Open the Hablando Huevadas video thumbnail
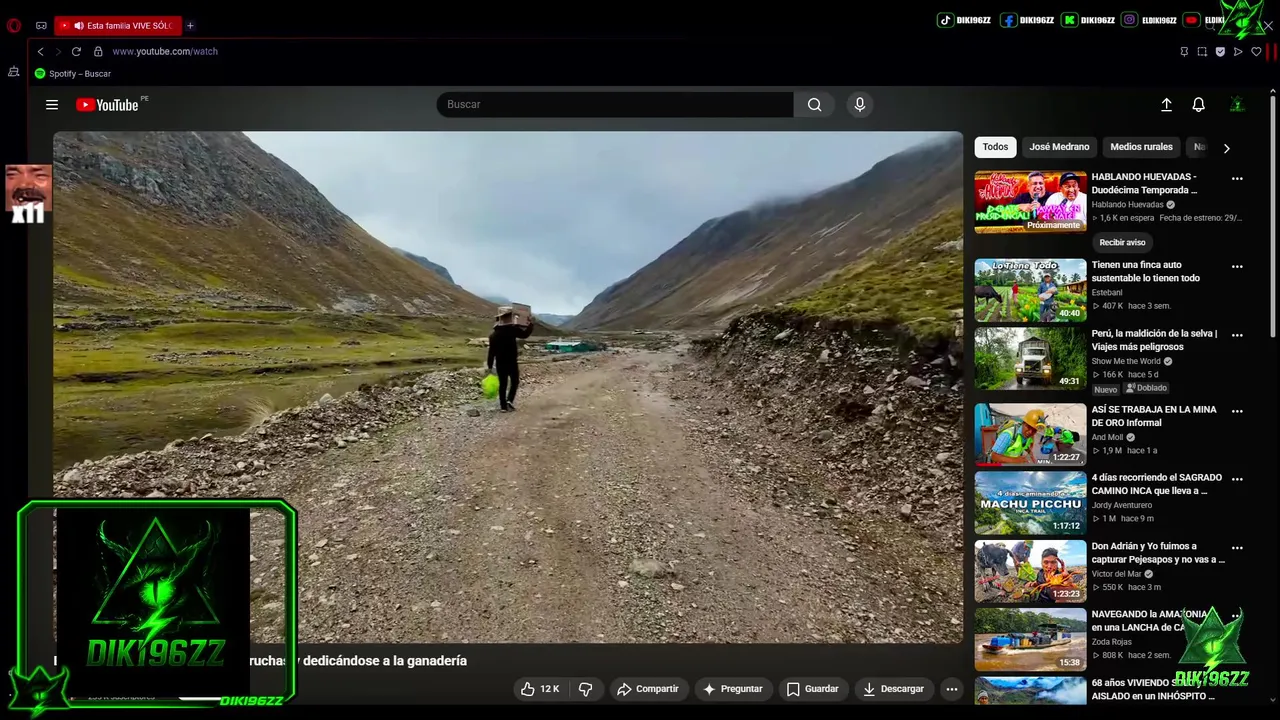The width and height of the screenshot is (1280, 720). (x=1030, y=202)
